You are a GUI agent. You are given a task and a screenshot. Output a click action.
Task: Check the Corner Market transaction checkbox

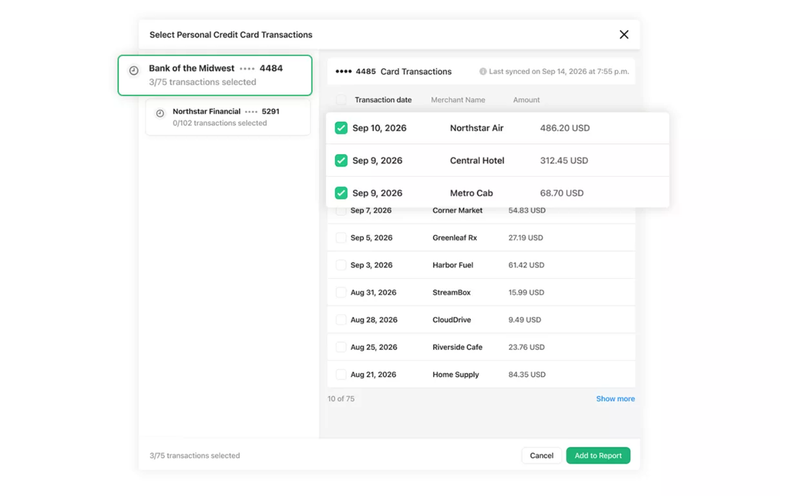pos(341,211)
